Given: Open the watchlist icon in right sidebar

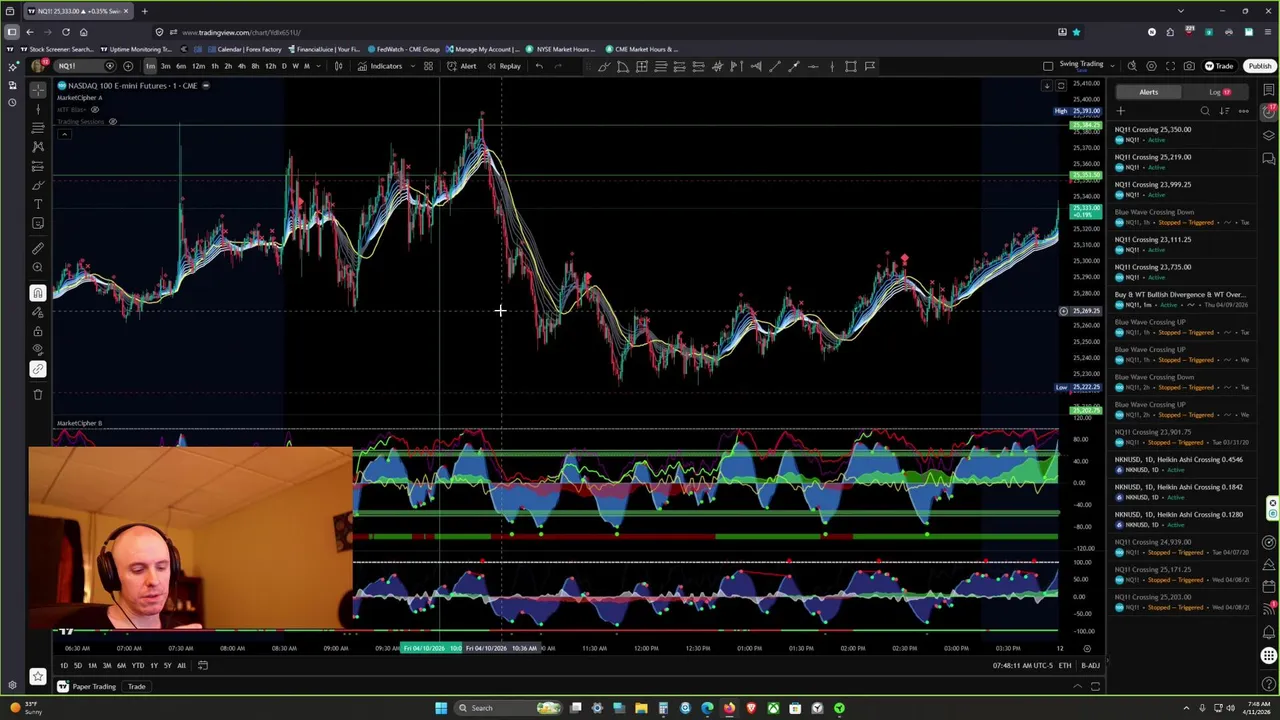Looking at the screenshot, I should (x=1269, y=90).
